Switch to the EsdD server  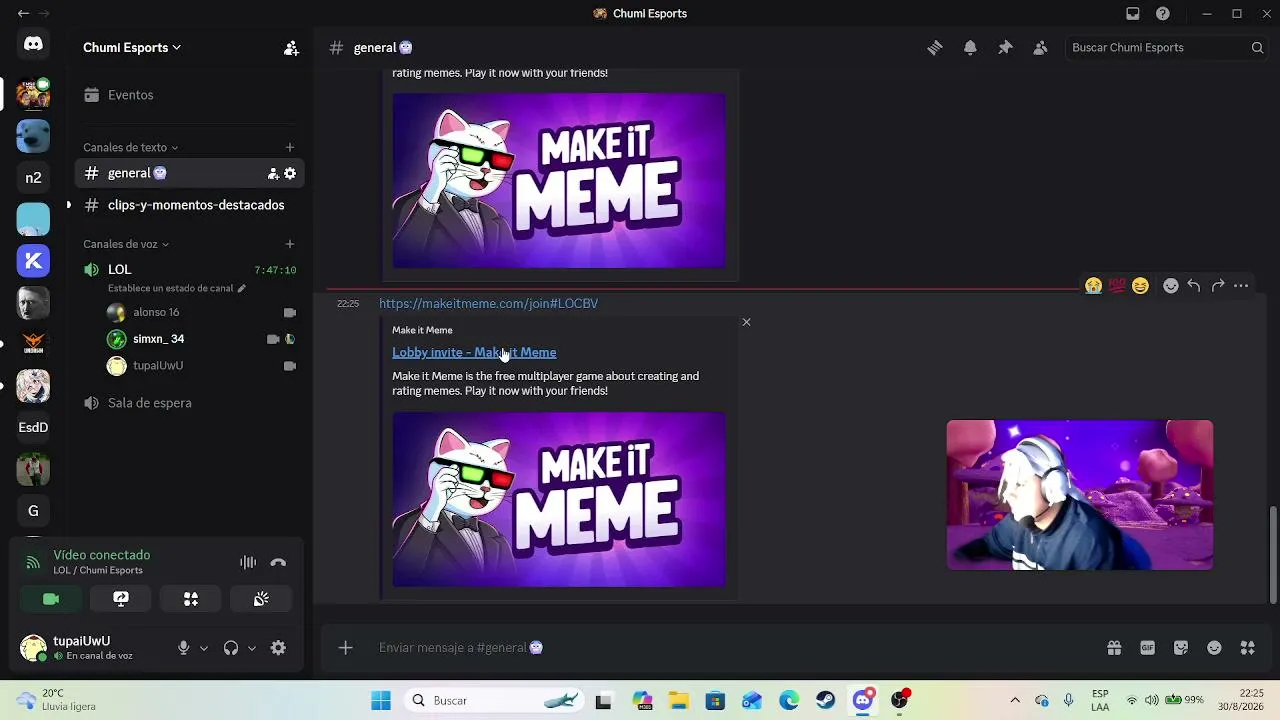pyautogui.click(x=33, y=427)
